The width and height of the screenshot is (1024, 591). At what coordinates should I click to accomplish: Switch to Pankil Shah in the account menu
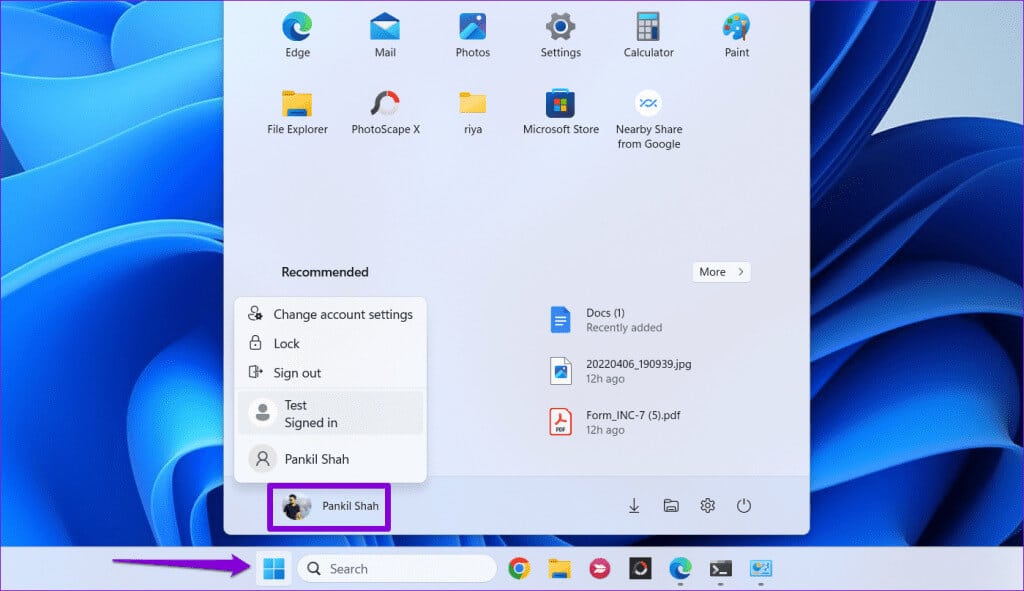tap(330, 459)
